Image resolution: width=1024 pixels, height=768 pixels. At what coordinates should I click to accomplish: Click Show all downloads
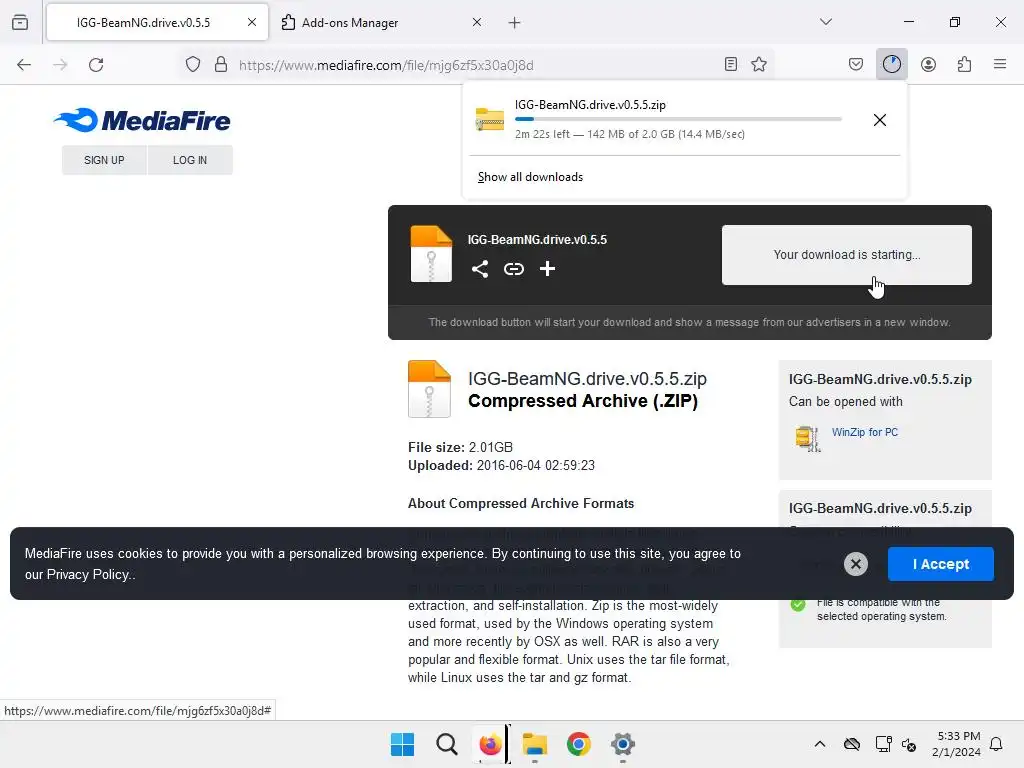click(530, 177)
